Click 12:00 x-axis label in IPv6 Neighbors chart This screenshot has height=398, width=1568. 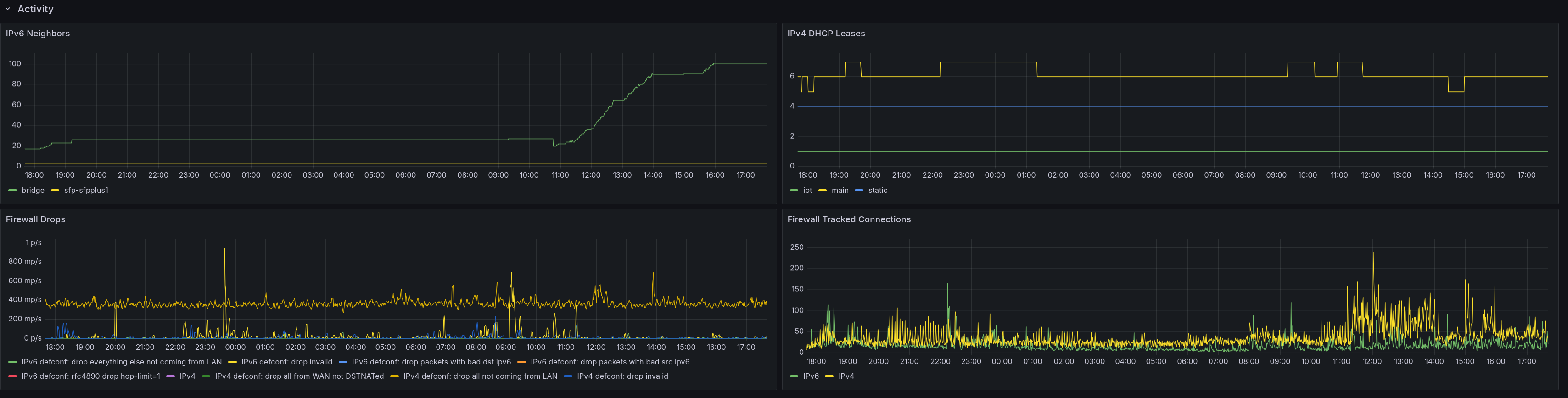pyautogui.click(x=591, y=175)
